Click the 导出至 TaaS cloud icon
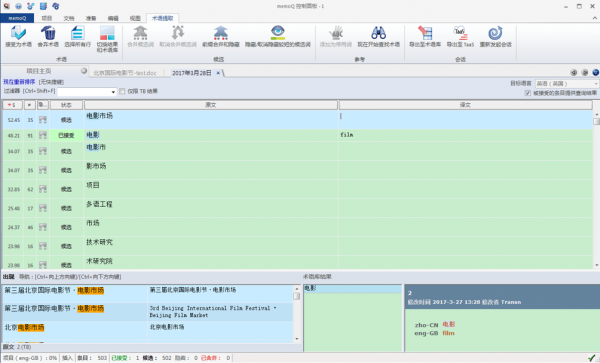The image size is (600, 363). pos(460,33)
